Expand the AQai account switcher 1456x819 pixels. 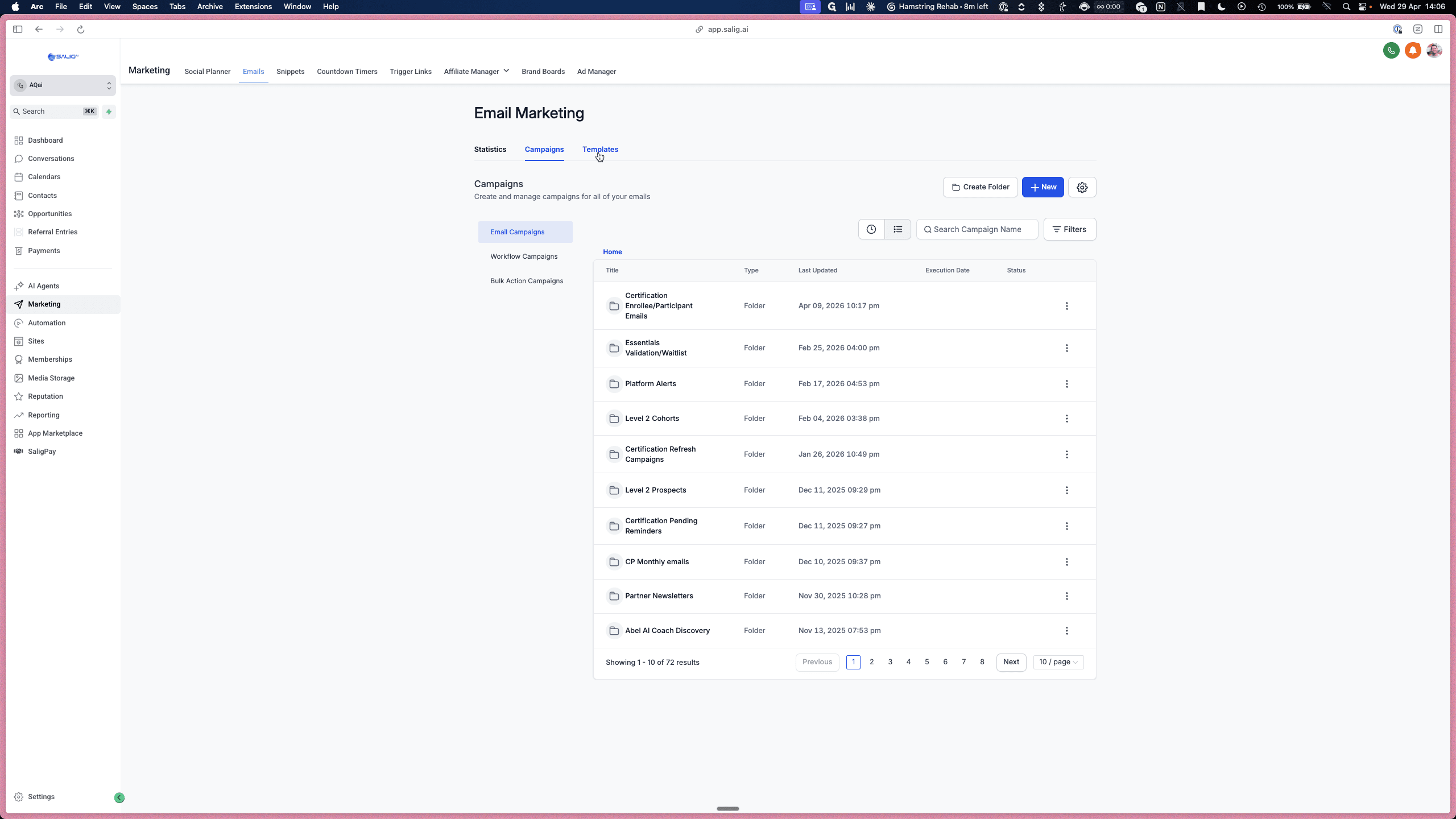pyautogui.click(x=63, y=85)
